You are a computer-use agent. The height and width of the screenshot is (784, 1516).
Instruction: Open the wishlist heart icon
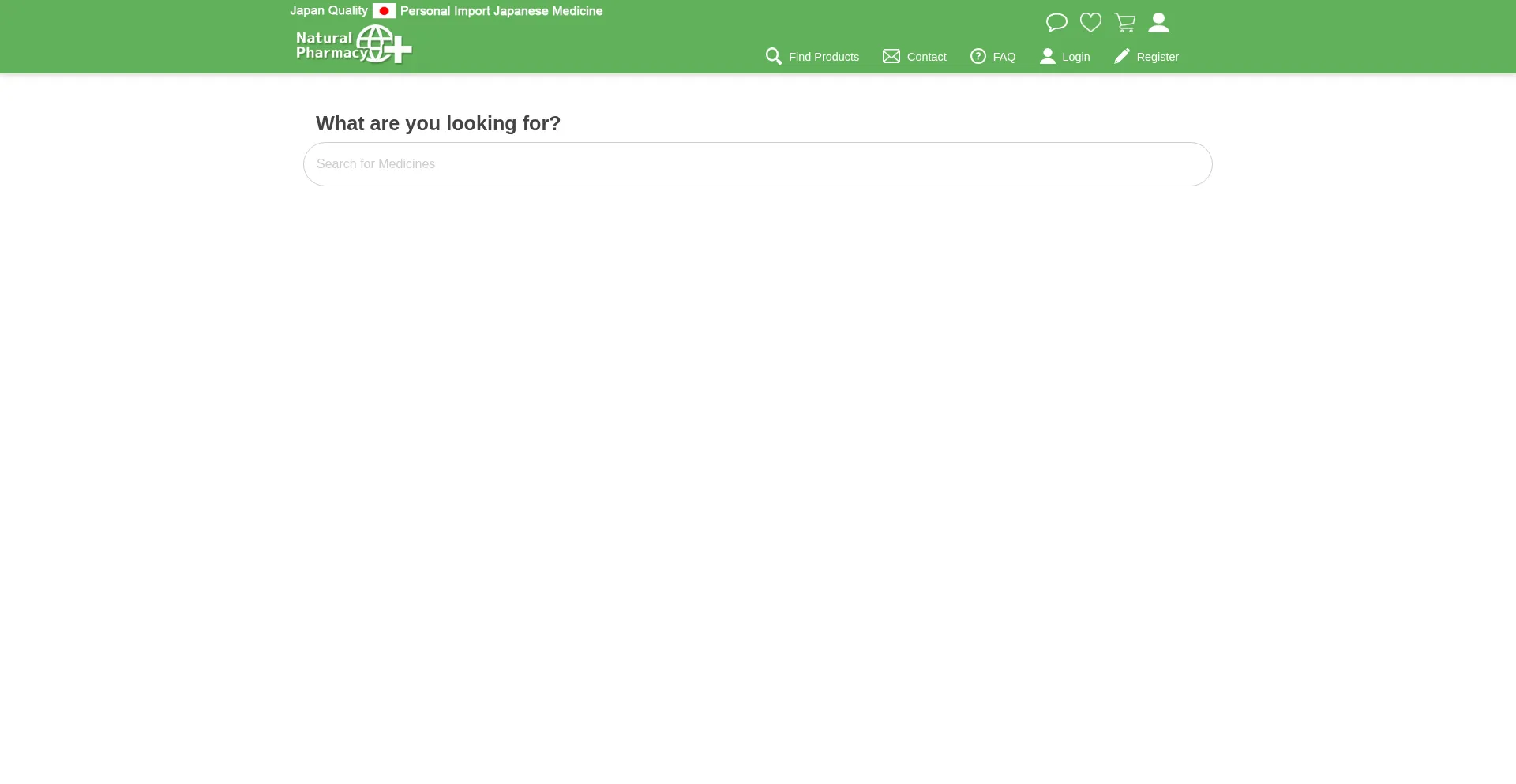pyautogui.click(x=1090, y=23)
